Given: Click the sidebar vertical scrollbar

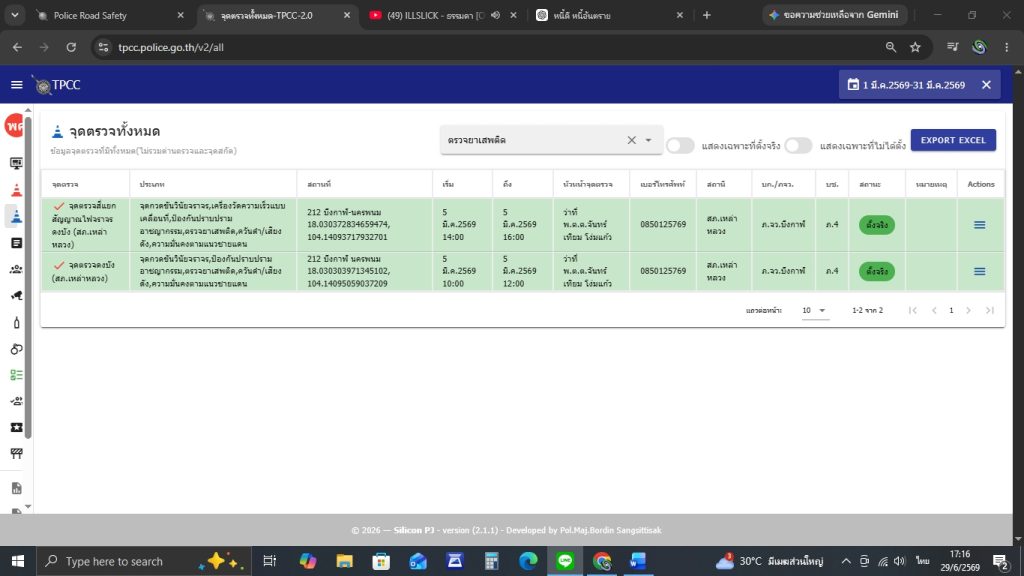Looking at the screenshot, I should click(x=27, y=278).
